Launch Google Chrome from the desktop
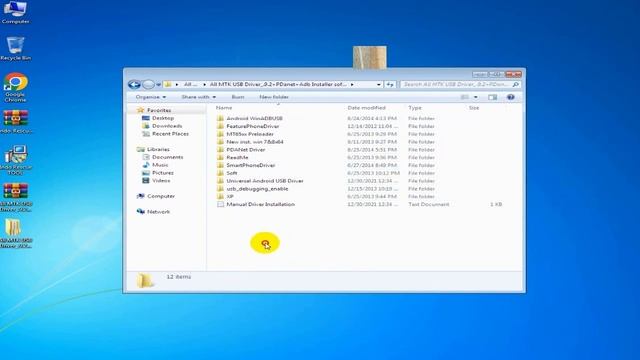The height and width of the screenshot is (360, 640). pos(16,87)
